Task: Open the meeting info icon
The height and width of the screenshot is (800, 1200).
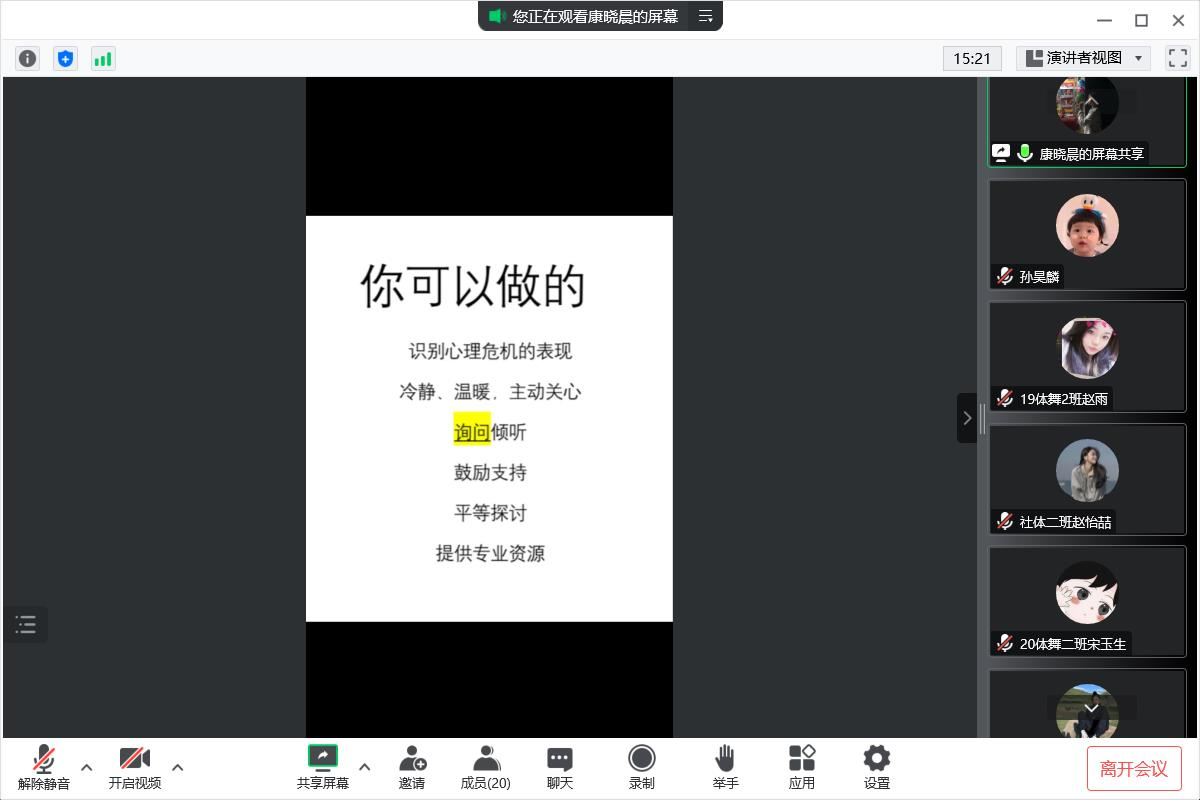Action: [x=27, y=59]
